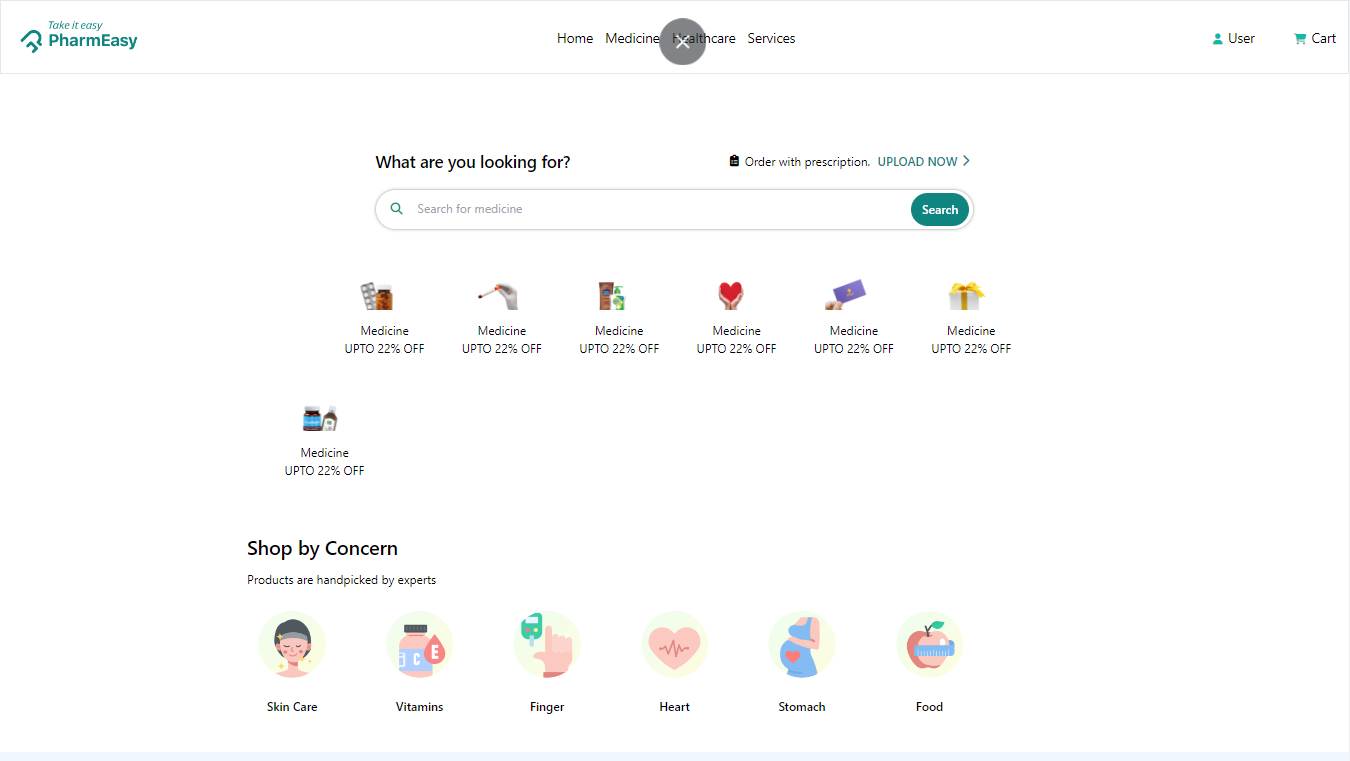Click the purple card in hand icon

coord(845,295)
